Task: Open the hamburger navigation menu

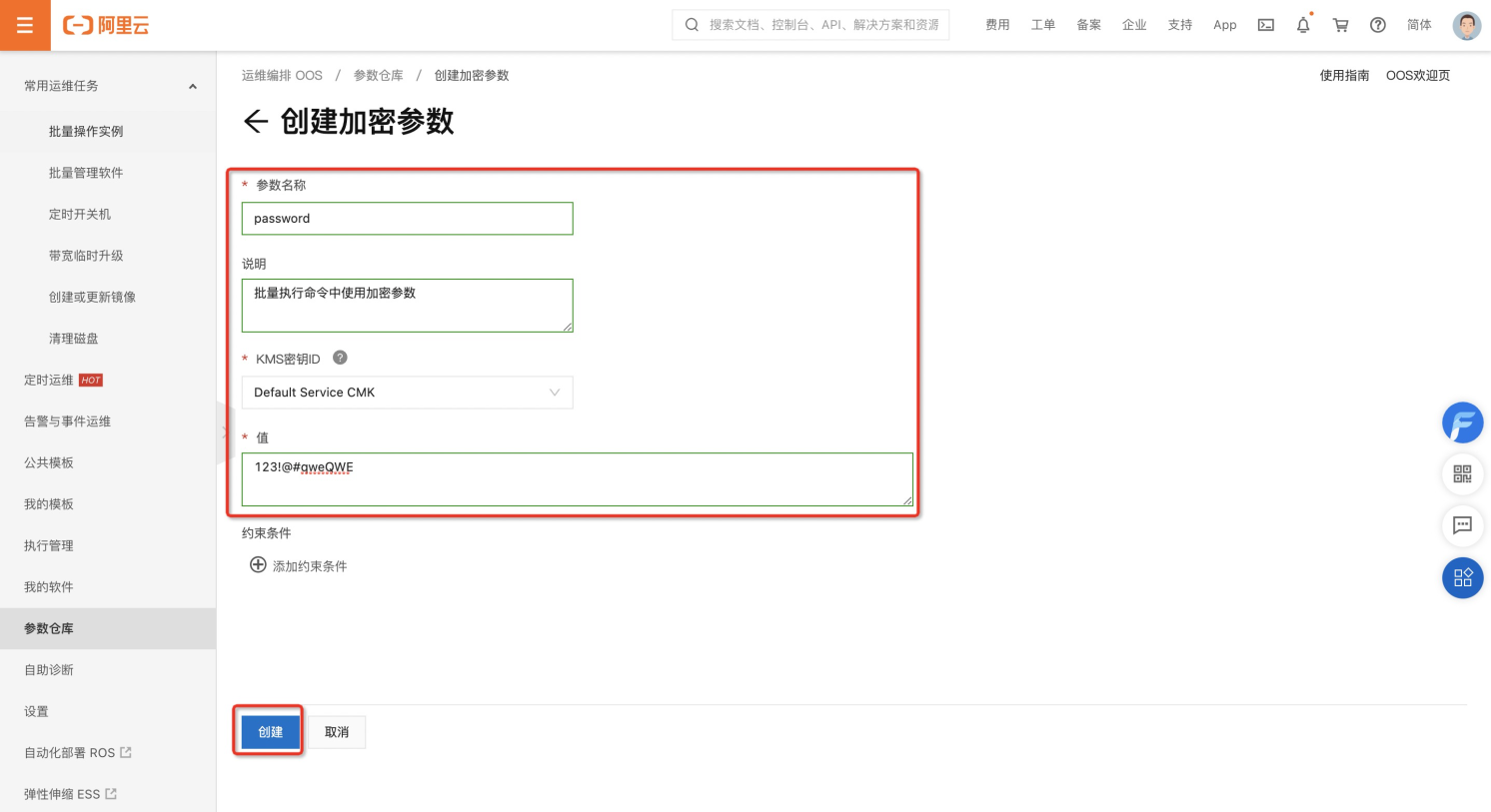Action: [25, 25]
